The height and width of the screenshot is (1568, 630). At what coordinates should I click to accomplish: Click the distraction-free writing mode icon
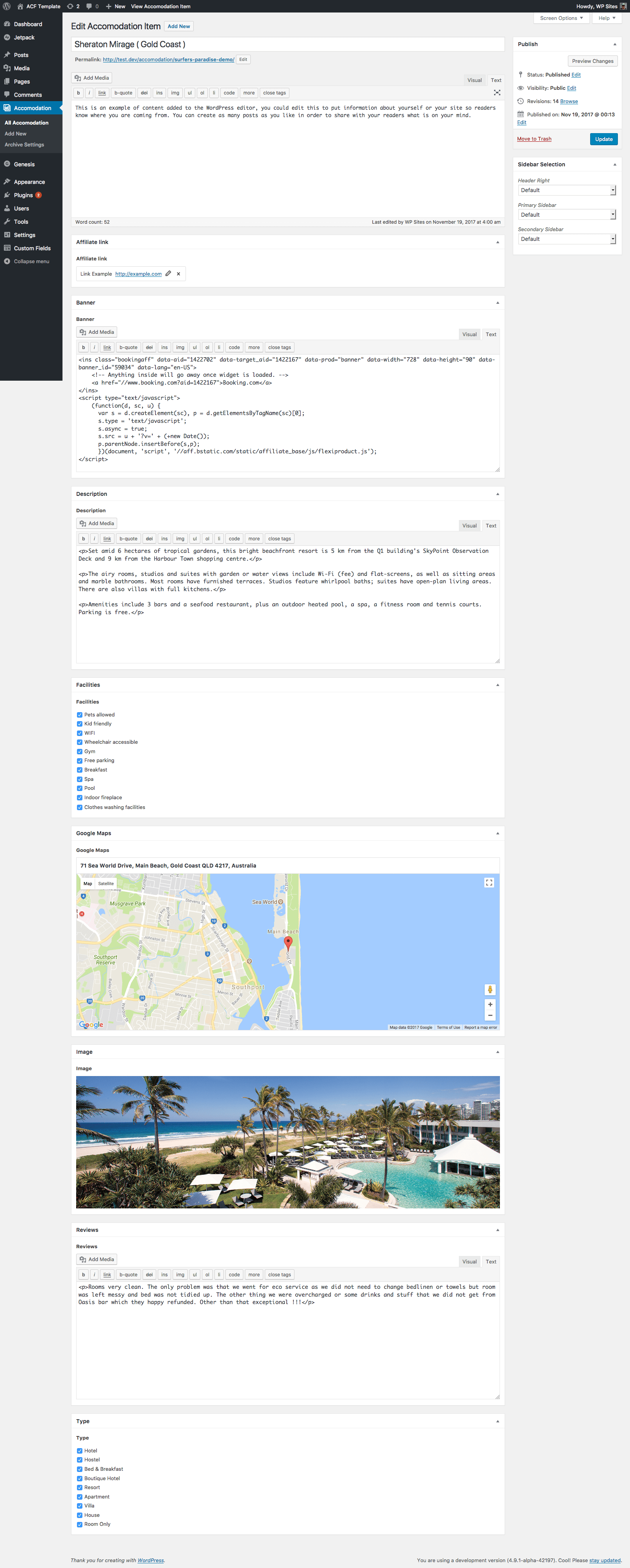497,93
